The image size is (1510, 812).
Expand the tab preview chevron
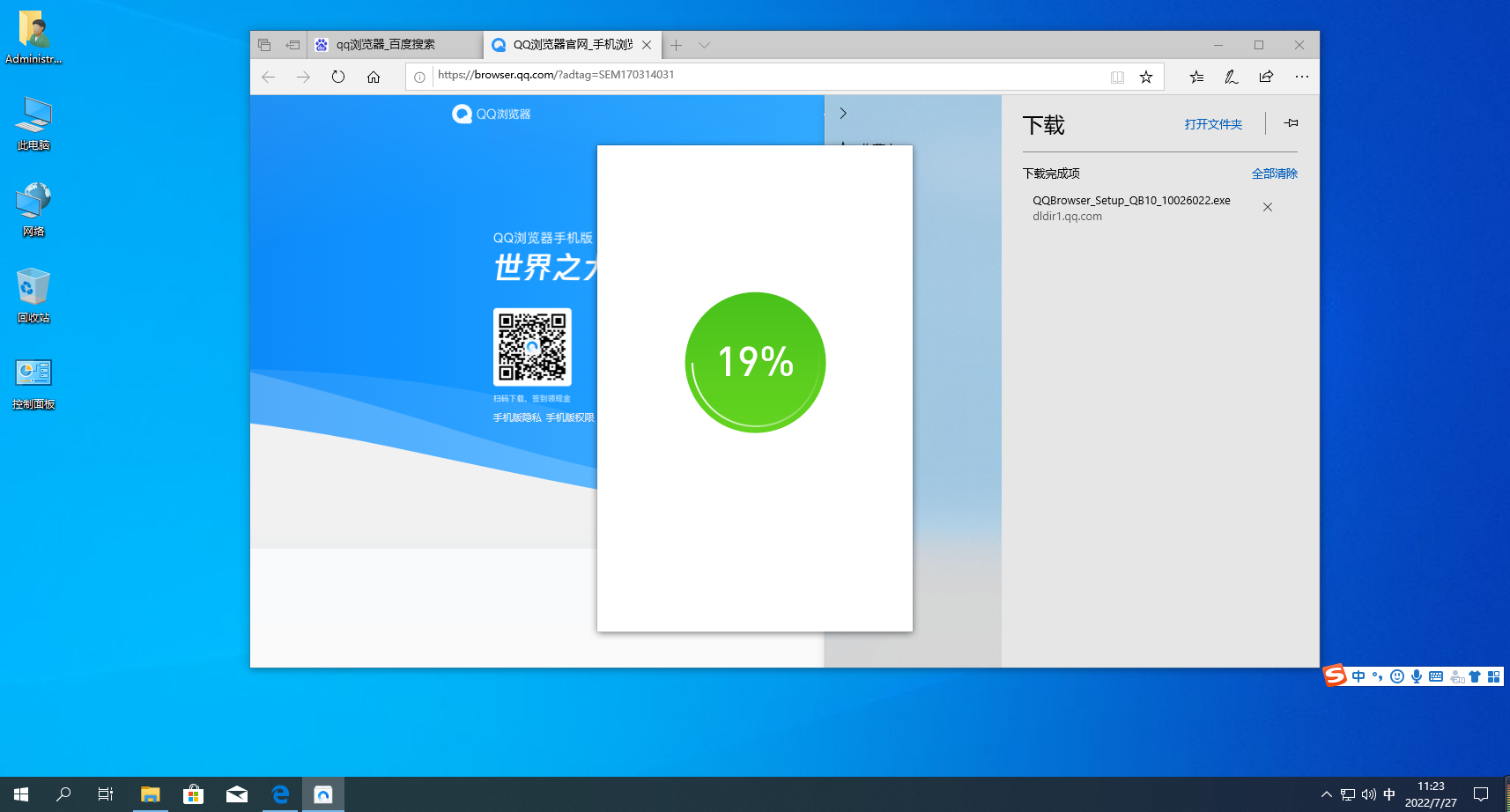click(704, 45)
